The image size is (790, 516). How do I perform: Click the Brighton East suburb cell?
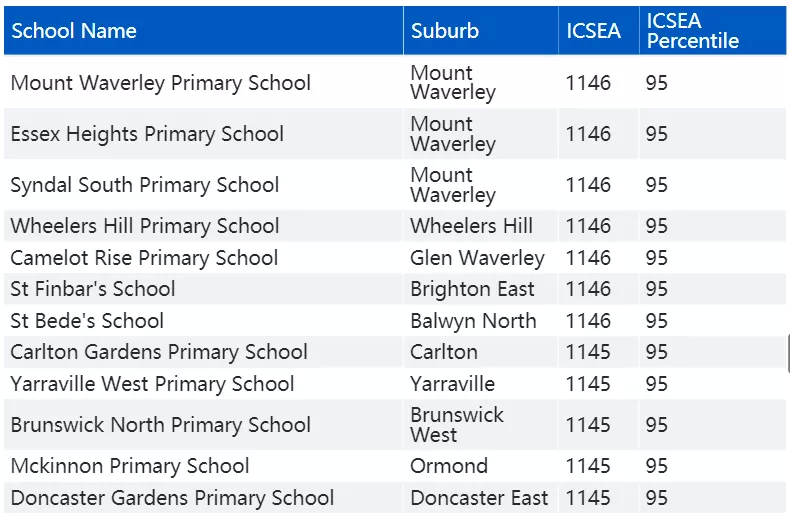pyautogui.click(x=472, y=289)
